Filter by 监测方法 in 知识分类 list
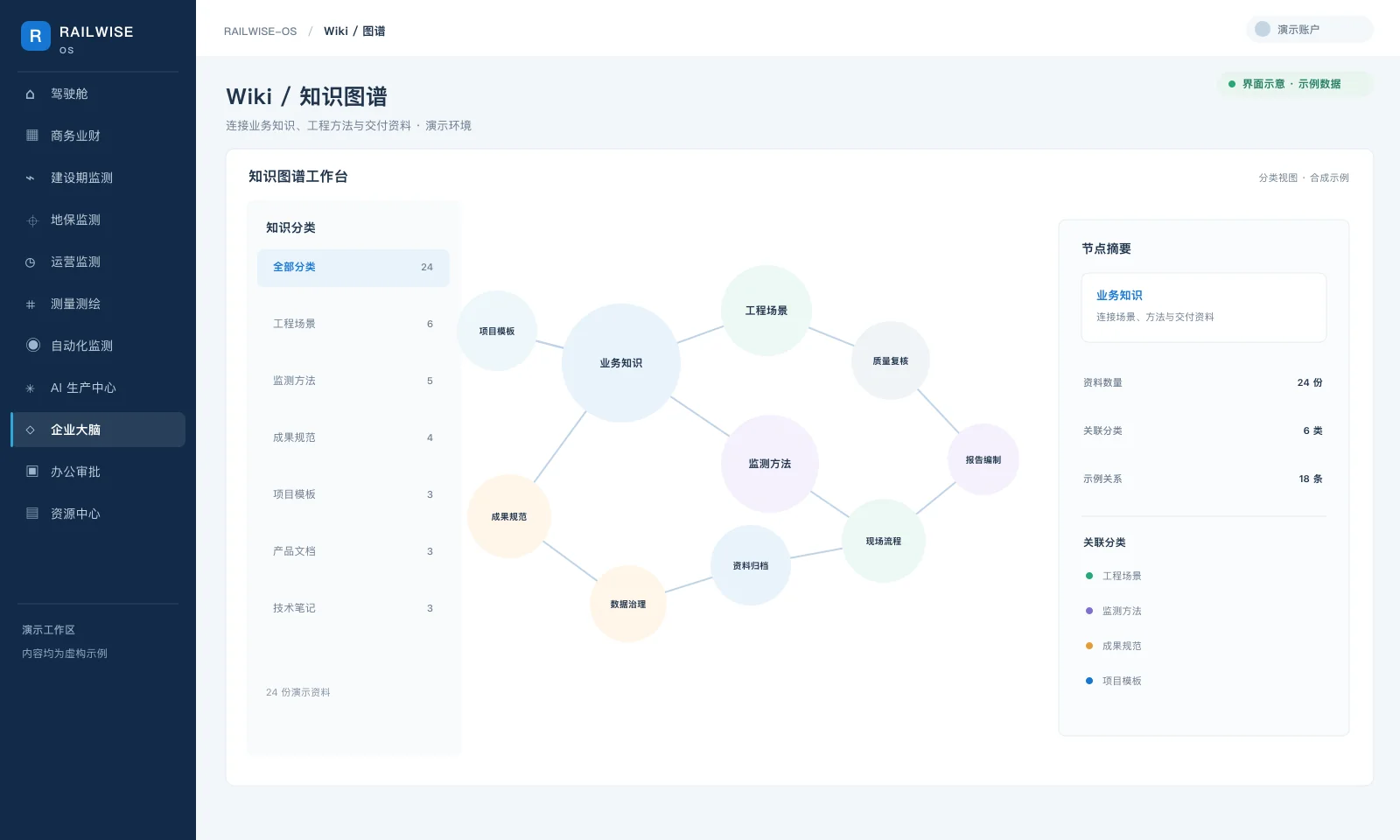 pyautogui.click(x=353, y=381)
